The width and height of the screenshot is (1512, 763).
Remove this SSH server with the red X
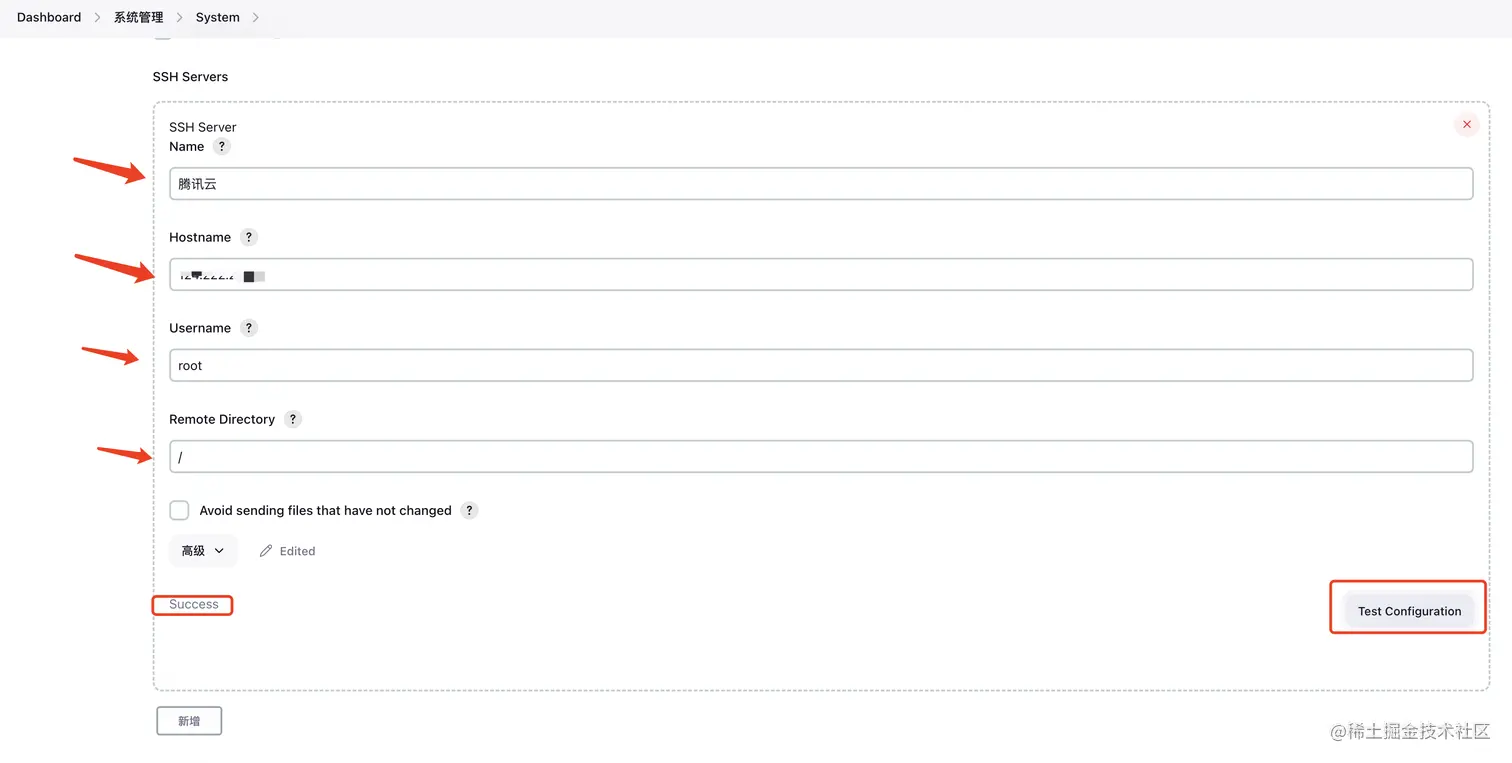(1466, 124)
